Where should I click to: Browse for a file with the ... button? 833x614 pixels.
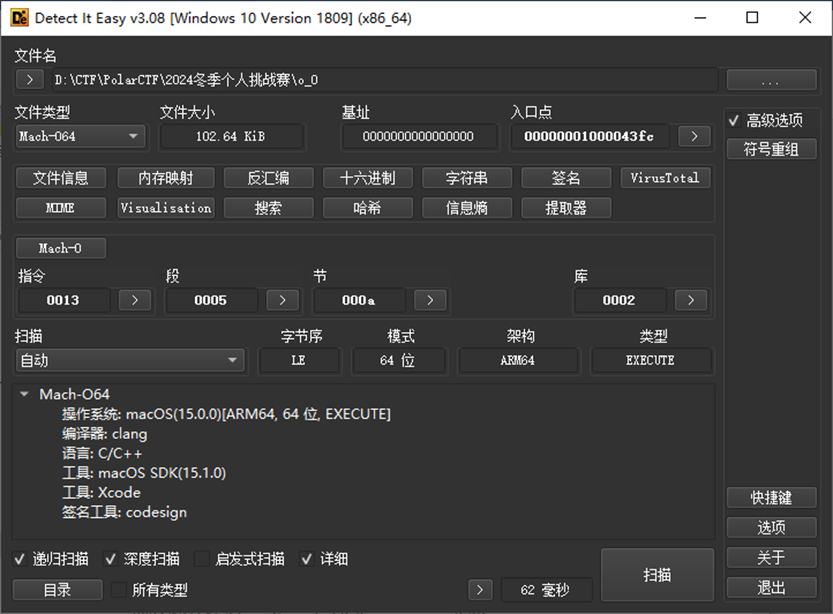[x=771, y=81]
